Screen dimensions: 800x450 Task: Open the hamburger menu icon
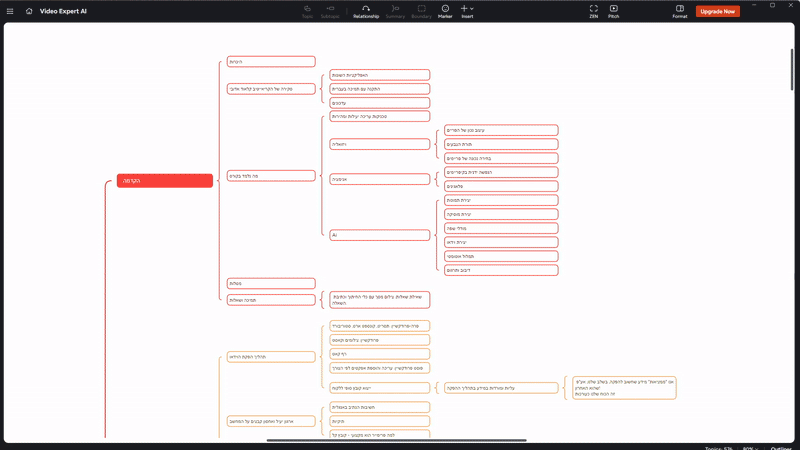pyautogui.click(x=10, y=11)
